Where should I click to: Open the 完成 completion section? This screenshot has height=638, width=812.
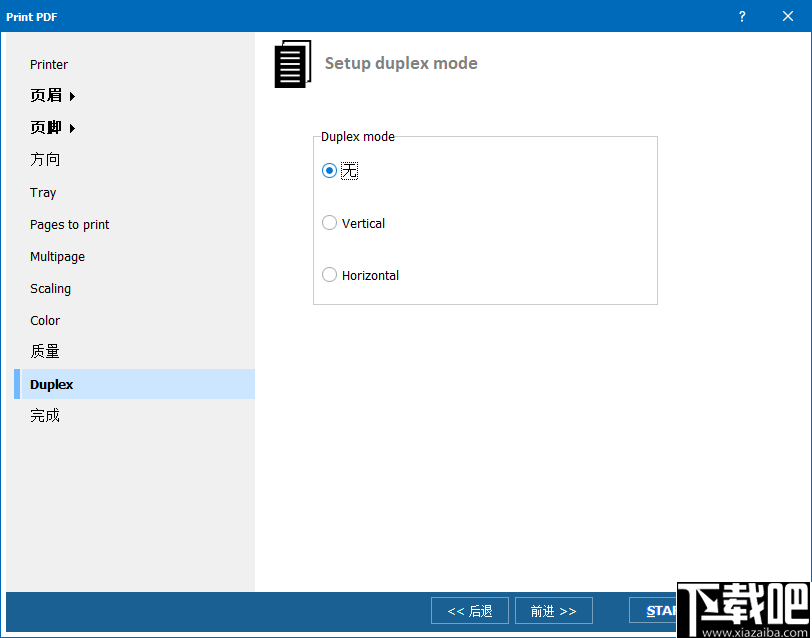click(x=44, y=415)
